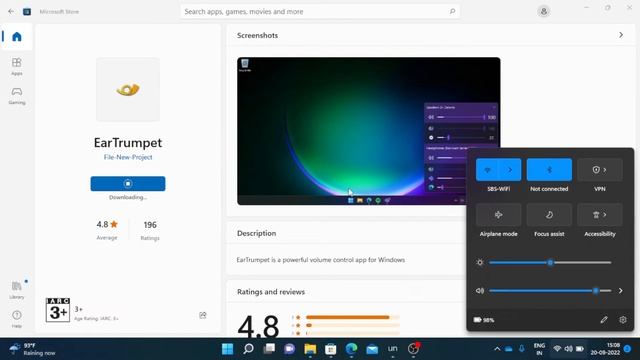Launch Microsoft Edge from the taskbar
The image size is (640, 360).
tap(351, 349)
